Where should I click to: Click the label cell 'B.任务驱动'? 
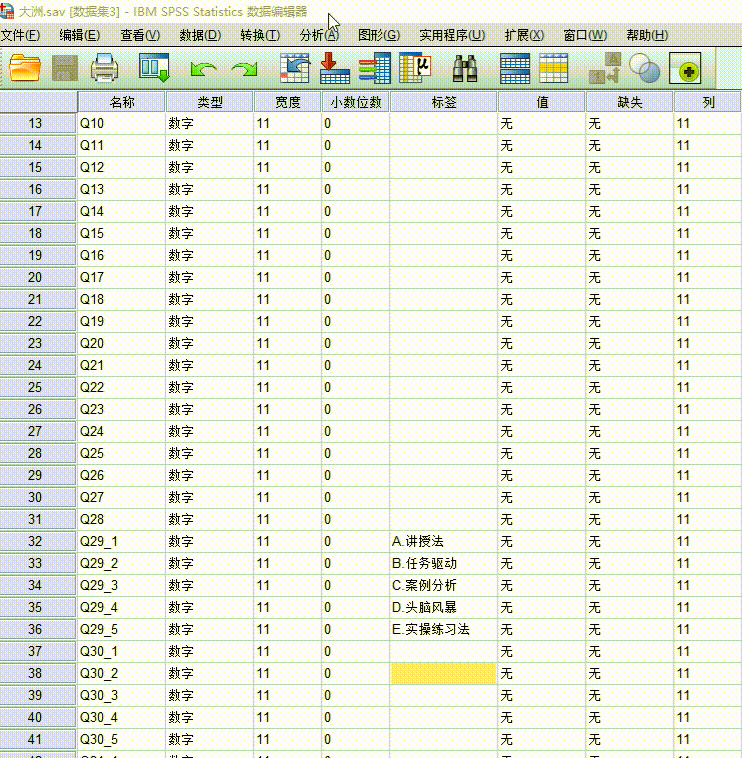(x=444, y=564)
